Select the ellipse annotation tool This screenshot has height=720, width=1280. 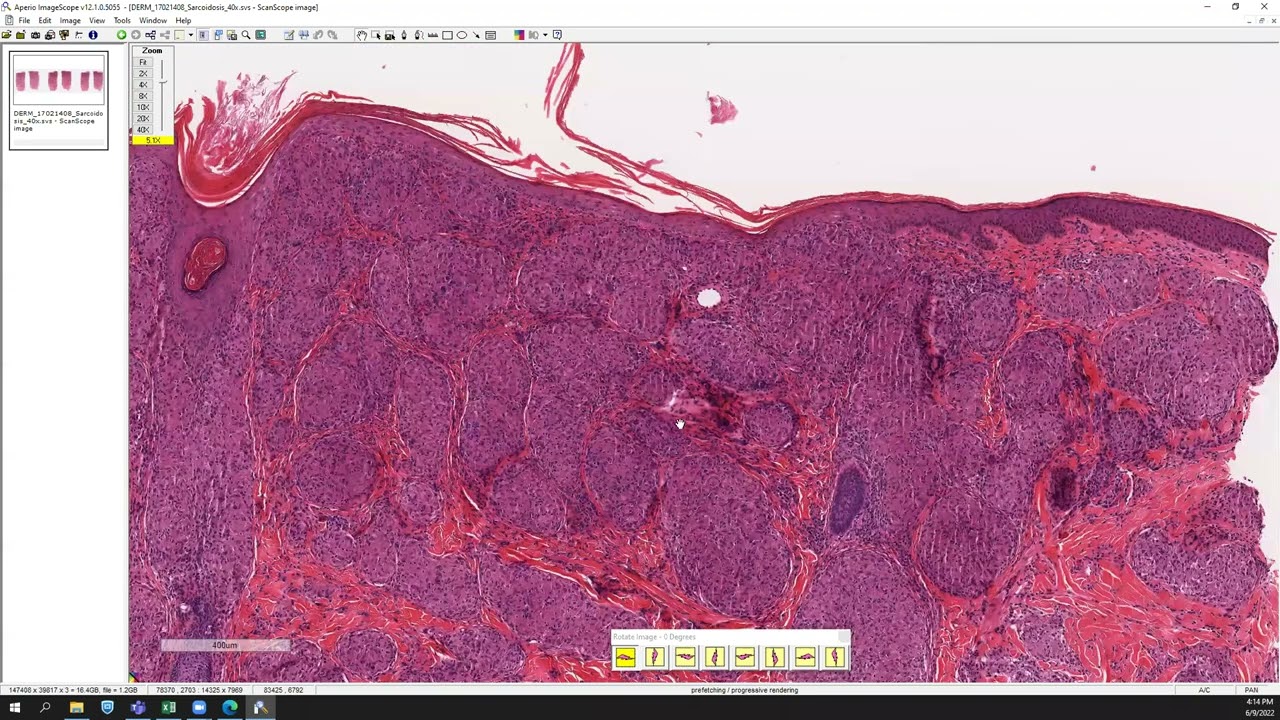pyautogui.click(x=462, y=35)
